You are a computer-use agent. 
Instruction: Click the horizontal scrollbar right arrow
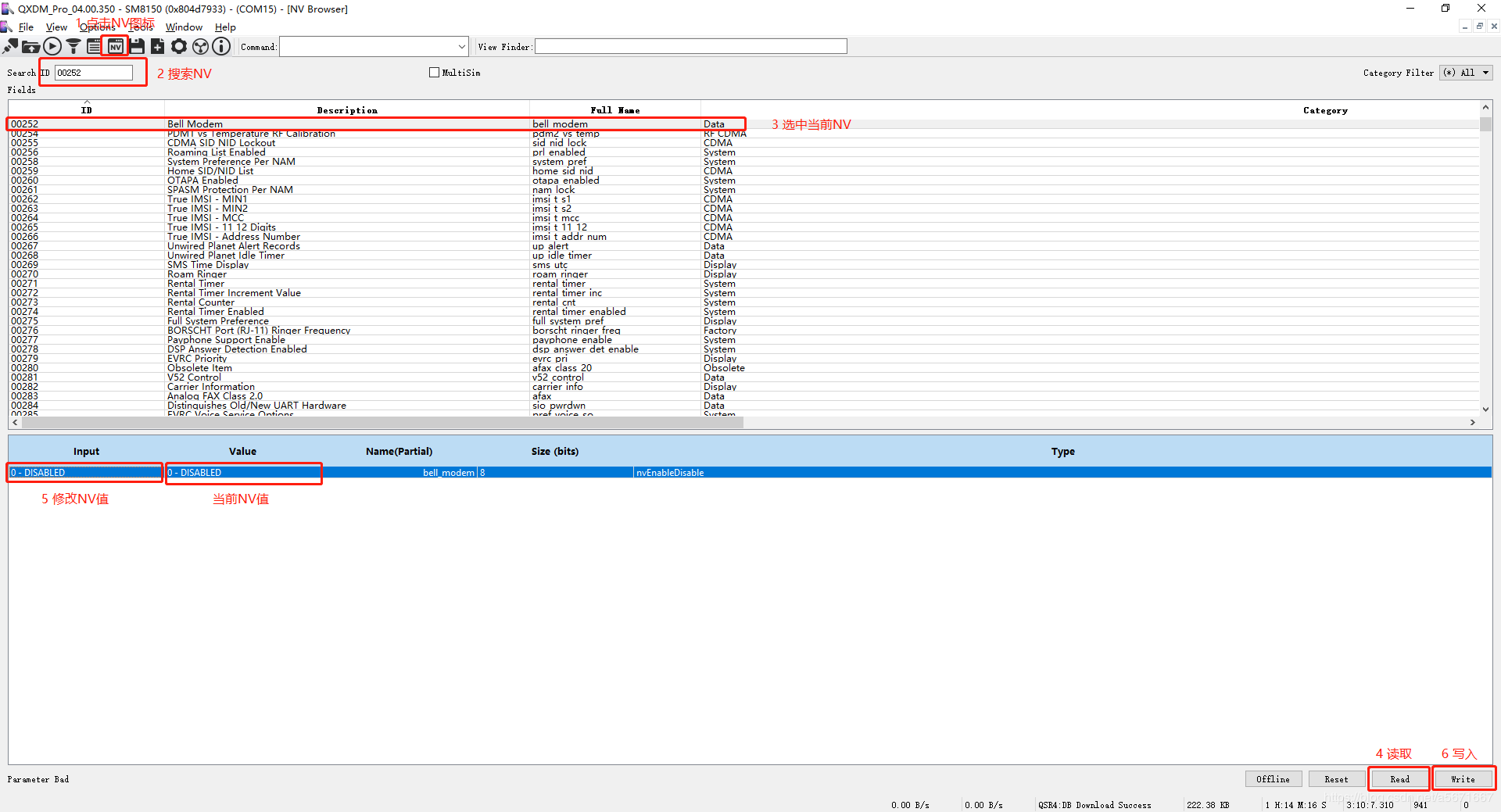click(x=1473, y=422)
